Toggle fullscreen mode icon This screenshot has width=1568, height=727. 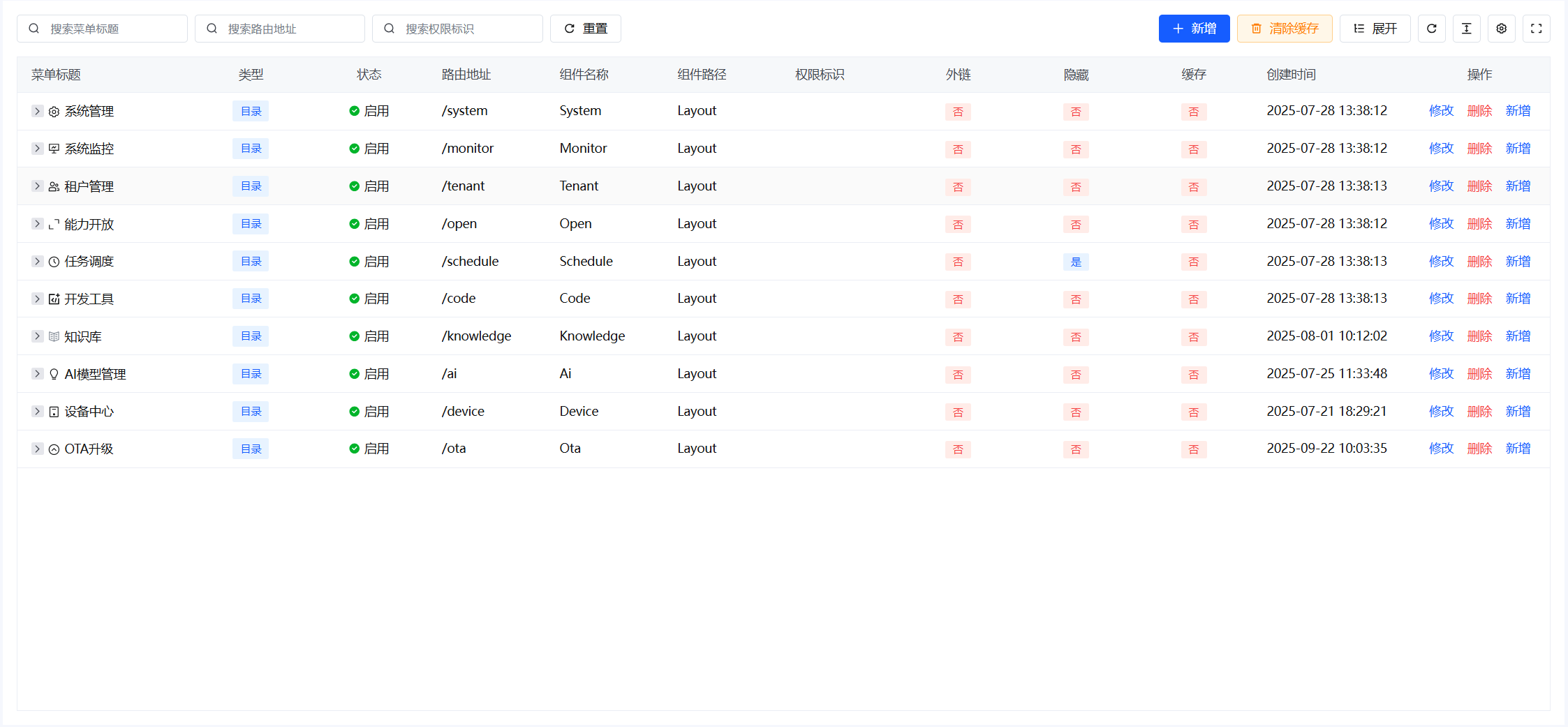[x=1536, y=29]
